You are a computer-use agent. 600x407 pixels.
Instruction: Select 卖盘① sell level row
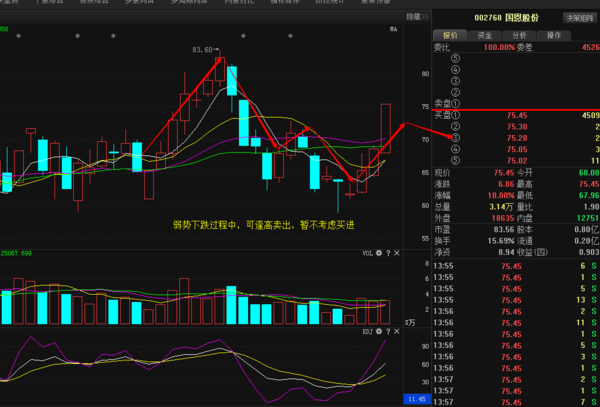(516, 104)
